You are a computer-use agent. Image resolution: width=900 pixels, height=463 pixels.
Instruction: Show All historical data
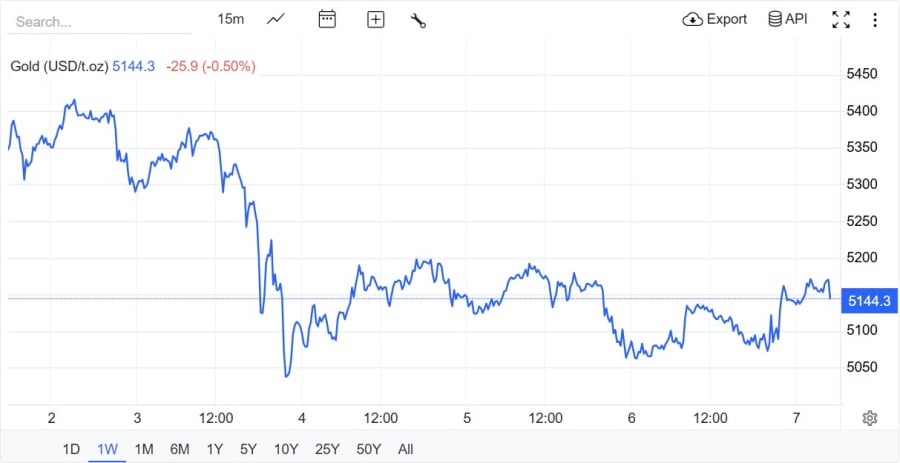[405, 449]
